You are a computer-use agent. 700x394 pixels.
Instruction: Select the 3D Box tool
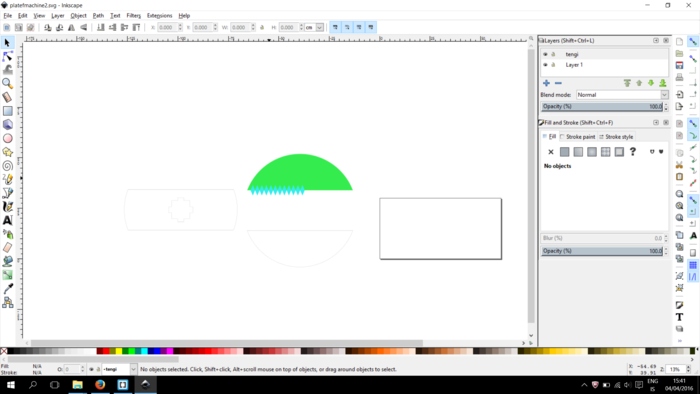pos(7,124)
